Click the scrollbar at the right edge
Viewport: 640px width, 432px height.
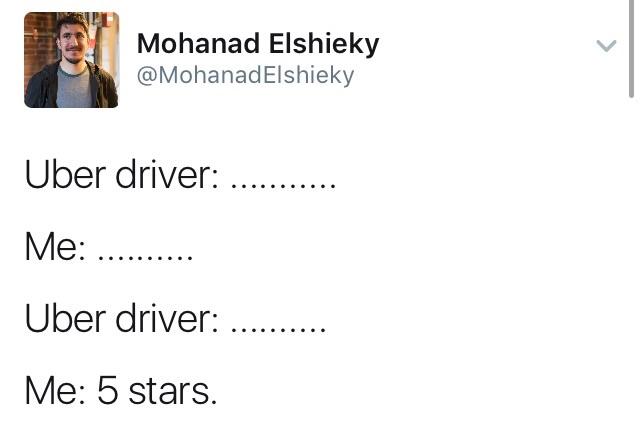631,50
